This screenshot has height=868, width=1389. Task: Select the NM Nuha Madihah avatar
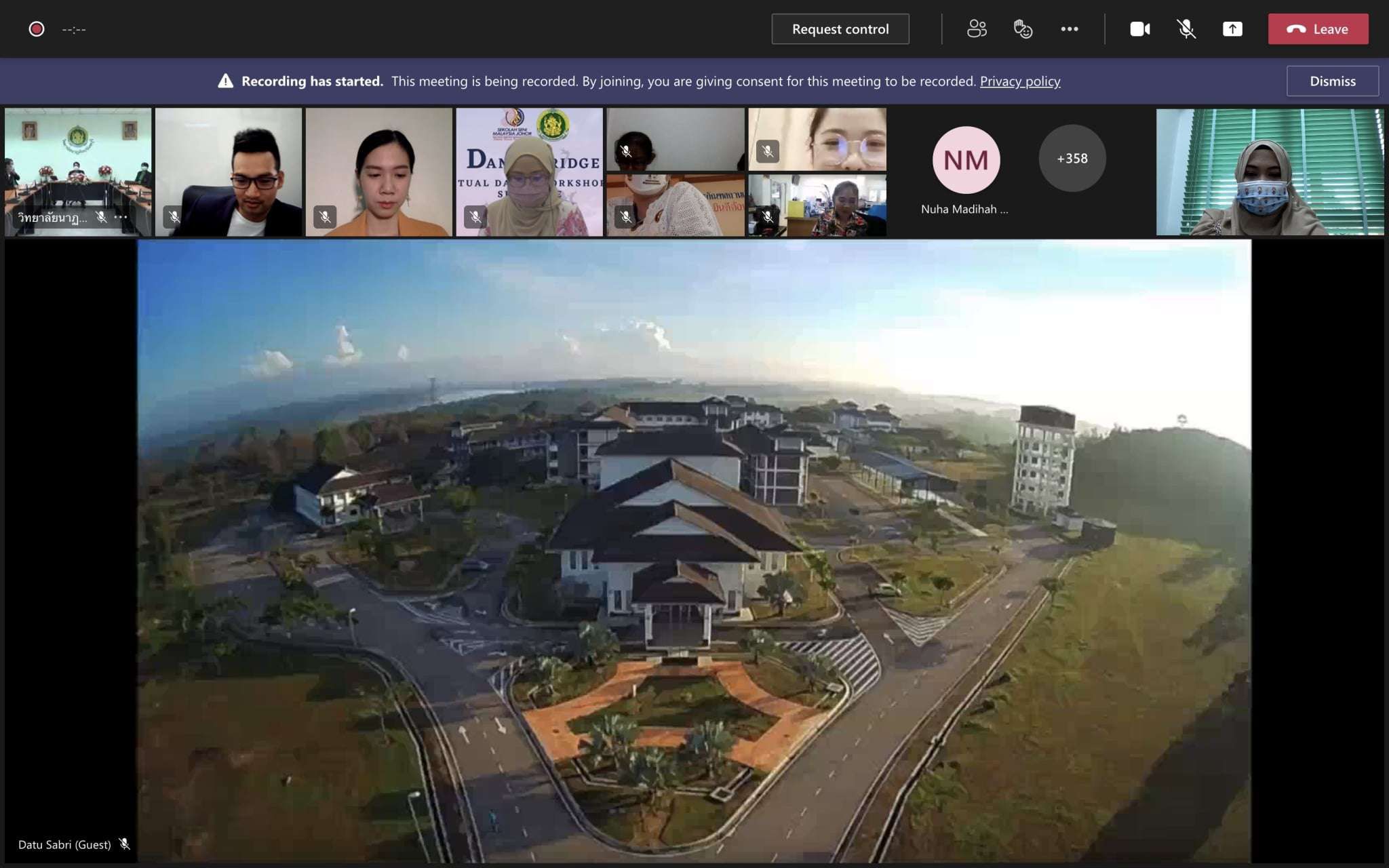click(966, 160)
